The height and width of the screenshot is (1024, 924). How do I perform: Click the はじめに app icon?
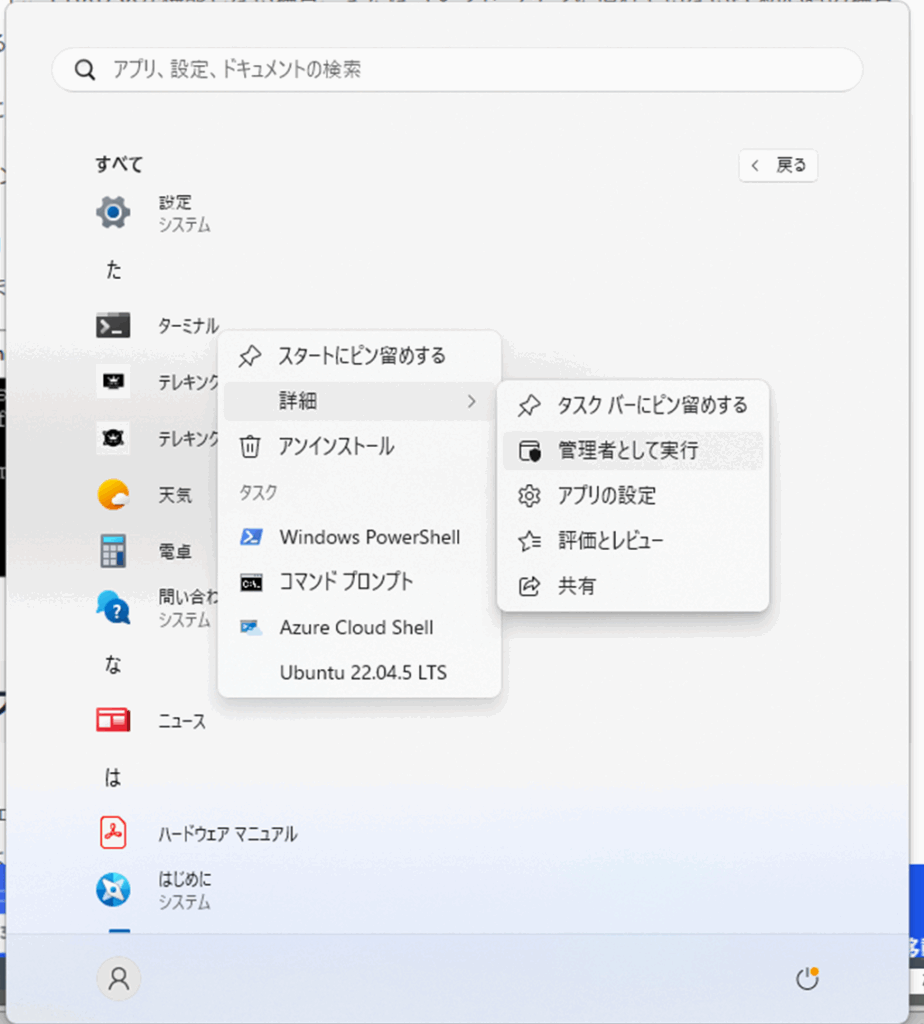[113, 889]
